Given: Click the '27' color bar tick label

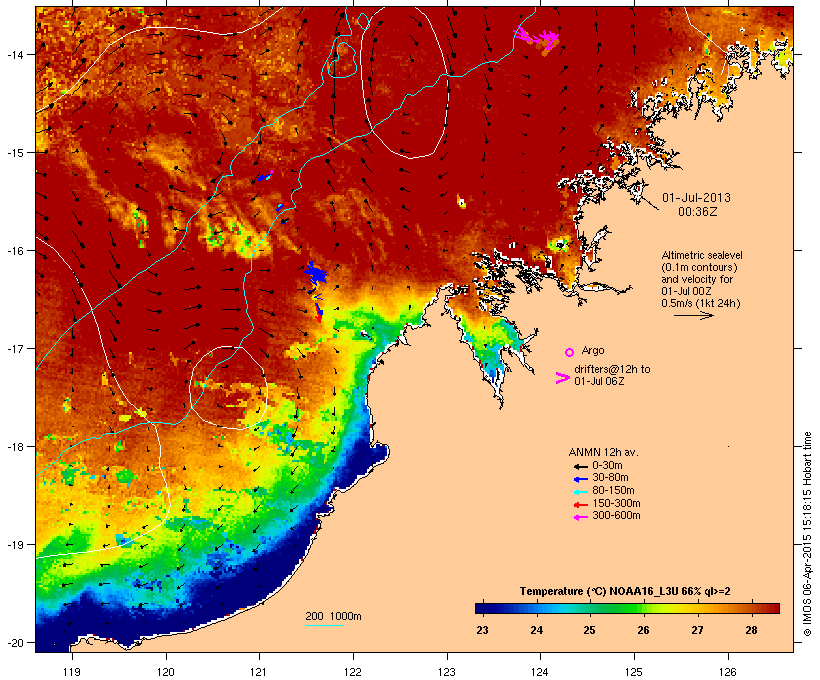Looking at the screenshot, I should [x=697, y=630].
